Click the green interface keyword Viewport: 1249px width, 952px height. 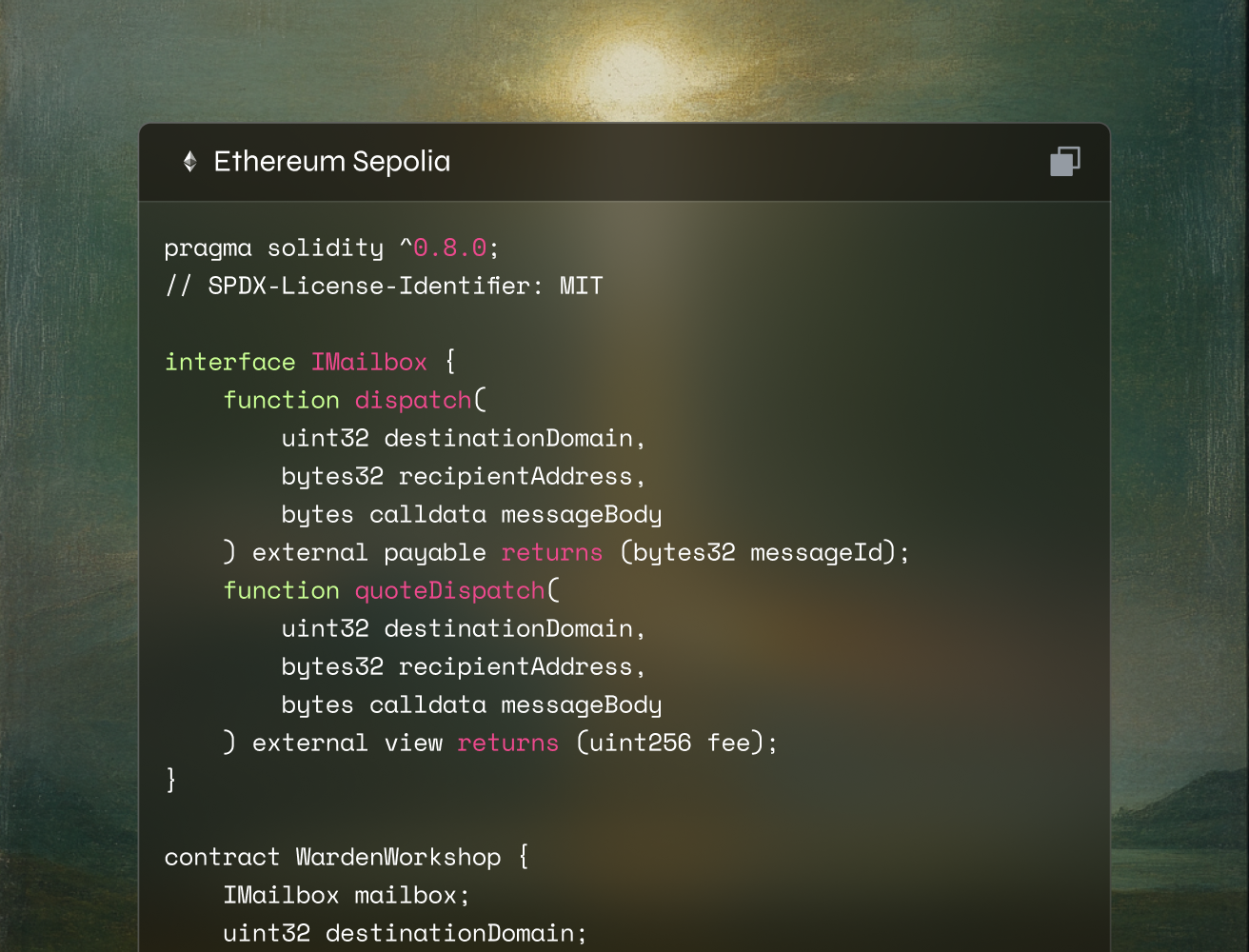229,362
